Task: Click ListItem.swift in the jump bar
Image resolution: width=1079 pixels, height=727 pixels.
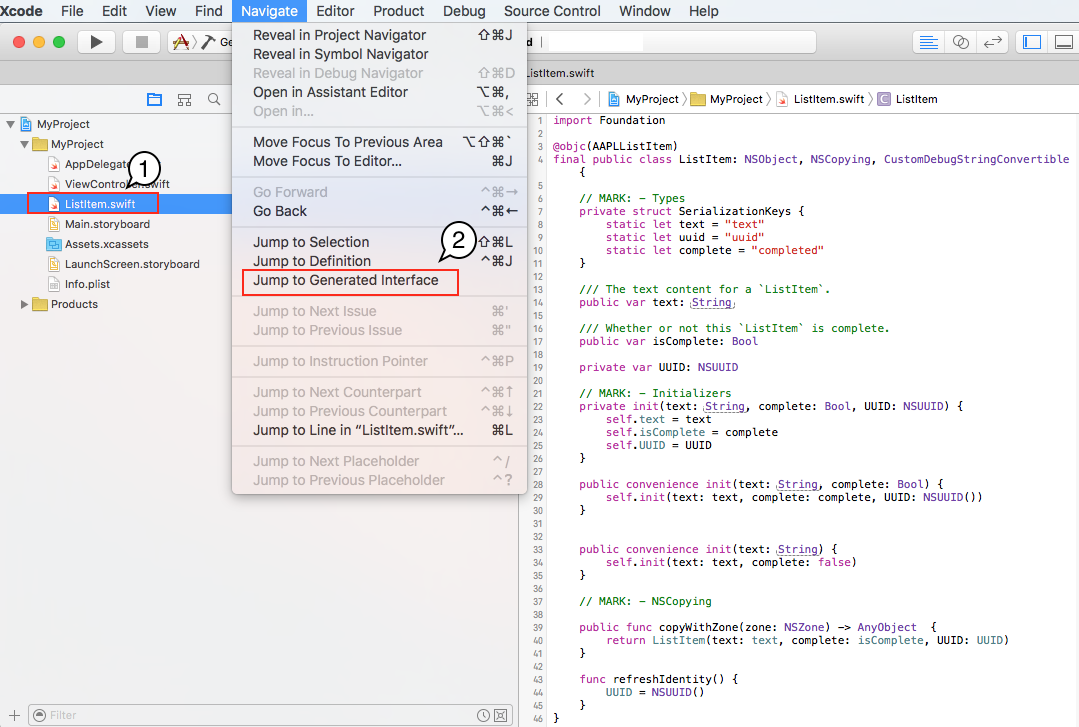Action: 828,99
